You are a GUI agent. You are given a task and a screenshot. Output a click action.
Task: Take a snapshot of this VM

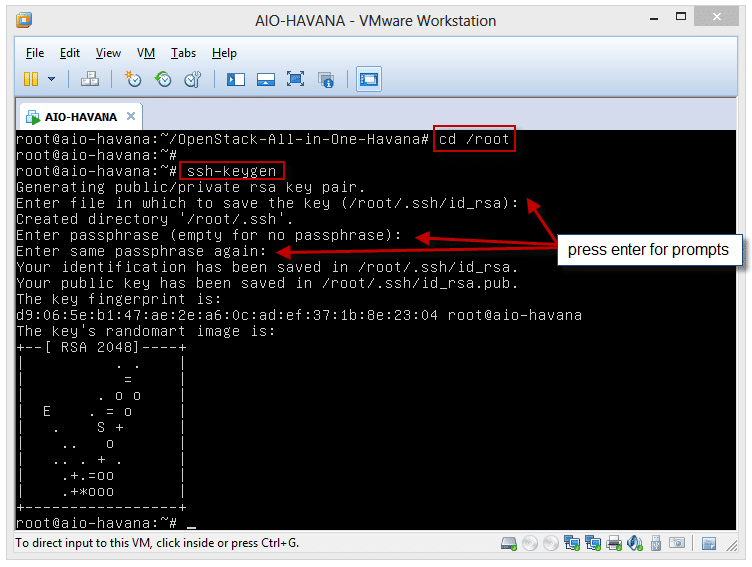click(133, 79)
